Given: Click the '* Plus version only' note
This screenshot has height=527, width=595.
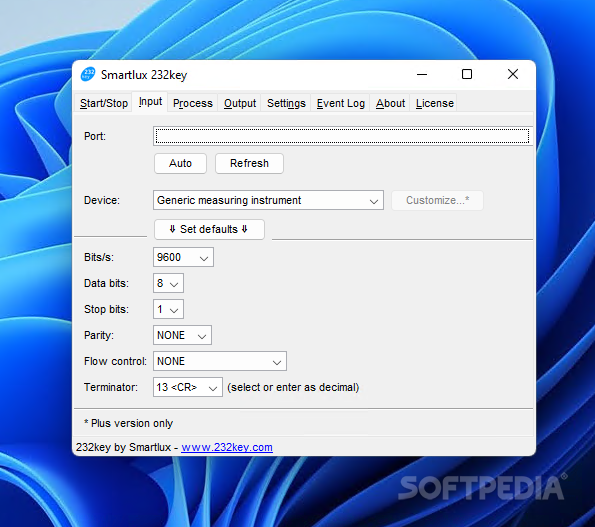Looking at the screenshot, I should 128,423.
